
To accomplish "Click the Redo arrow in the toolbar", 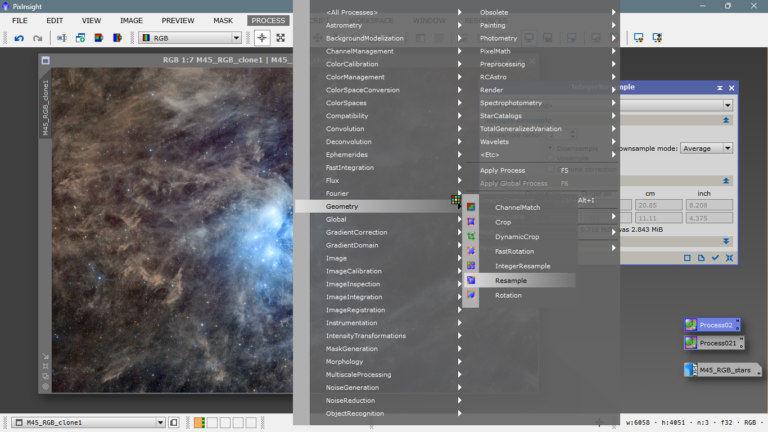I will (x=38, y=38).
